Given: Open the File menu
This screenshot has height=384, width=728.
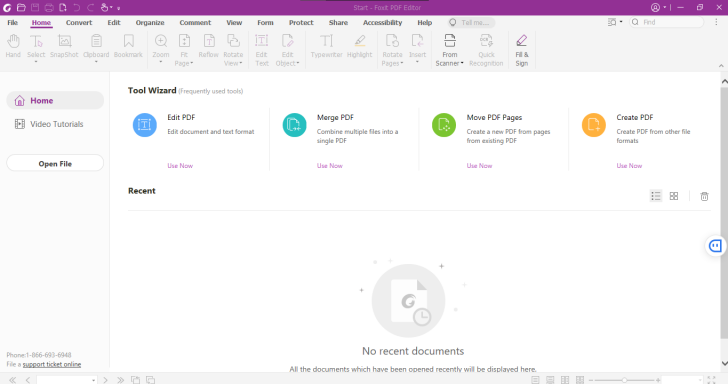Looking at the screenshot, I should coord(13,22).
